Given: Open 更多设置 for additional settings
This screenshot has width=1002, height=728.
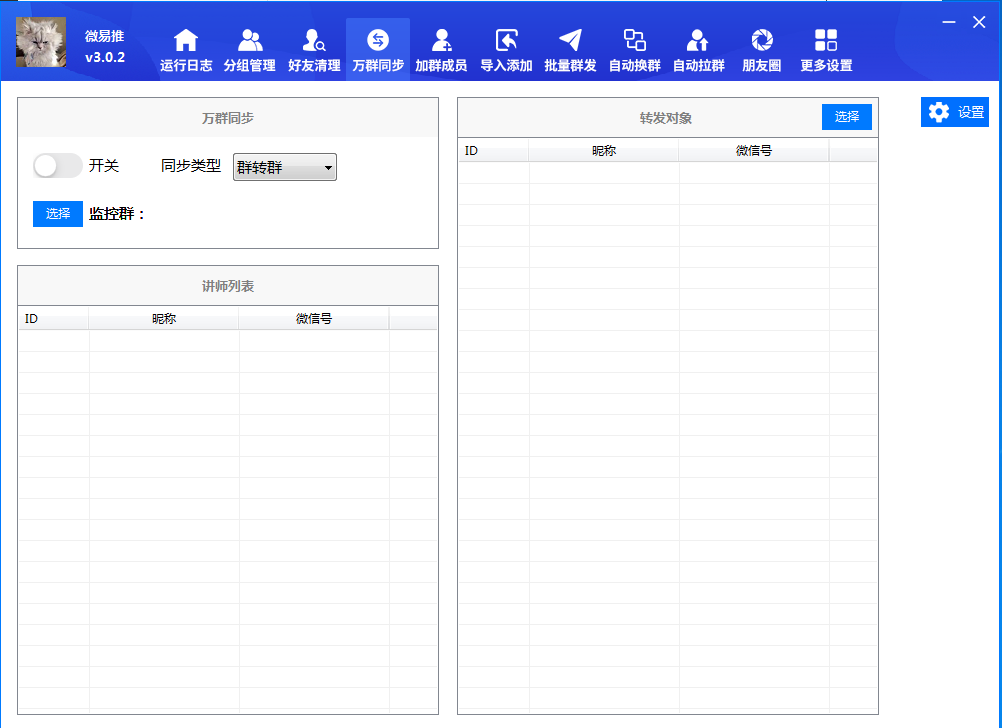Looking at the screenshot, I should click(x=826, y=47).
